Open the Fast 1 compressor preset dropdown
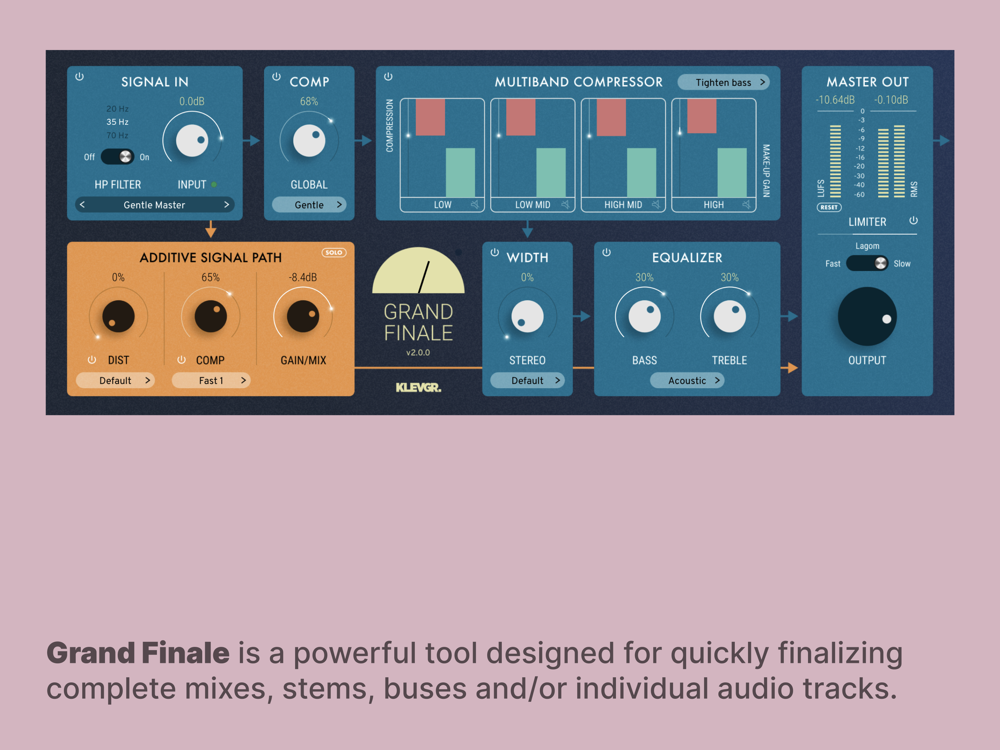Image resolution: width=1000 pixels, height=750 pixels. click(211, 380)
